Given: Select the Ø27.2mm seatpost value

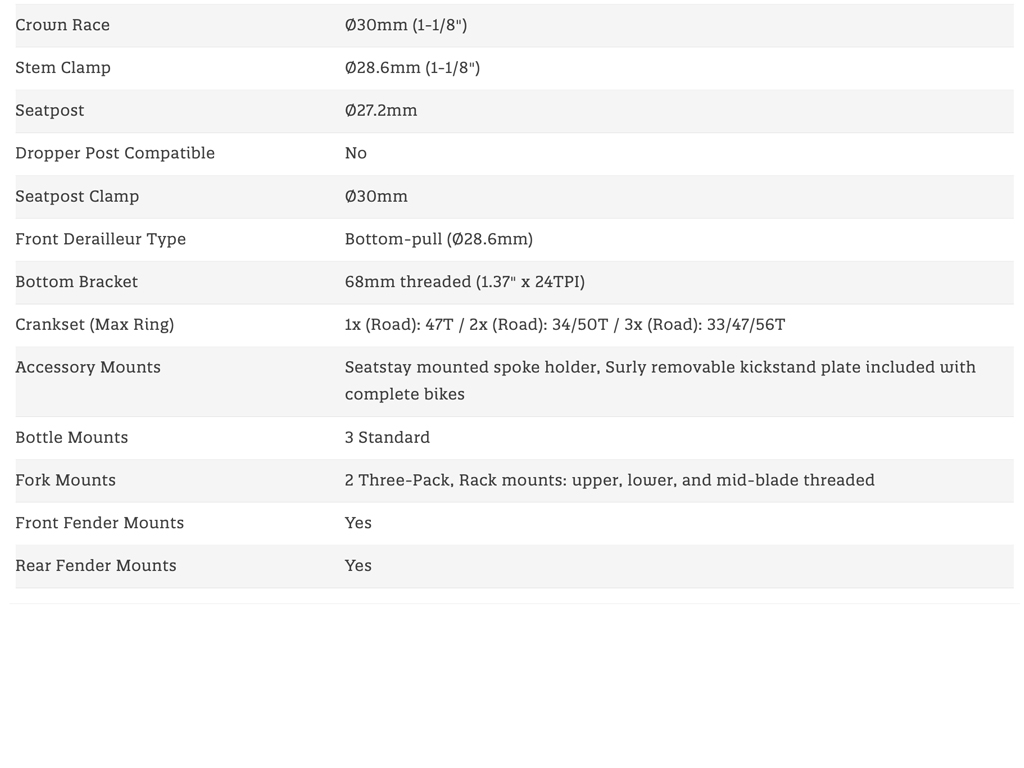Looking at the screenshot, I should click(x=381, y=111).
